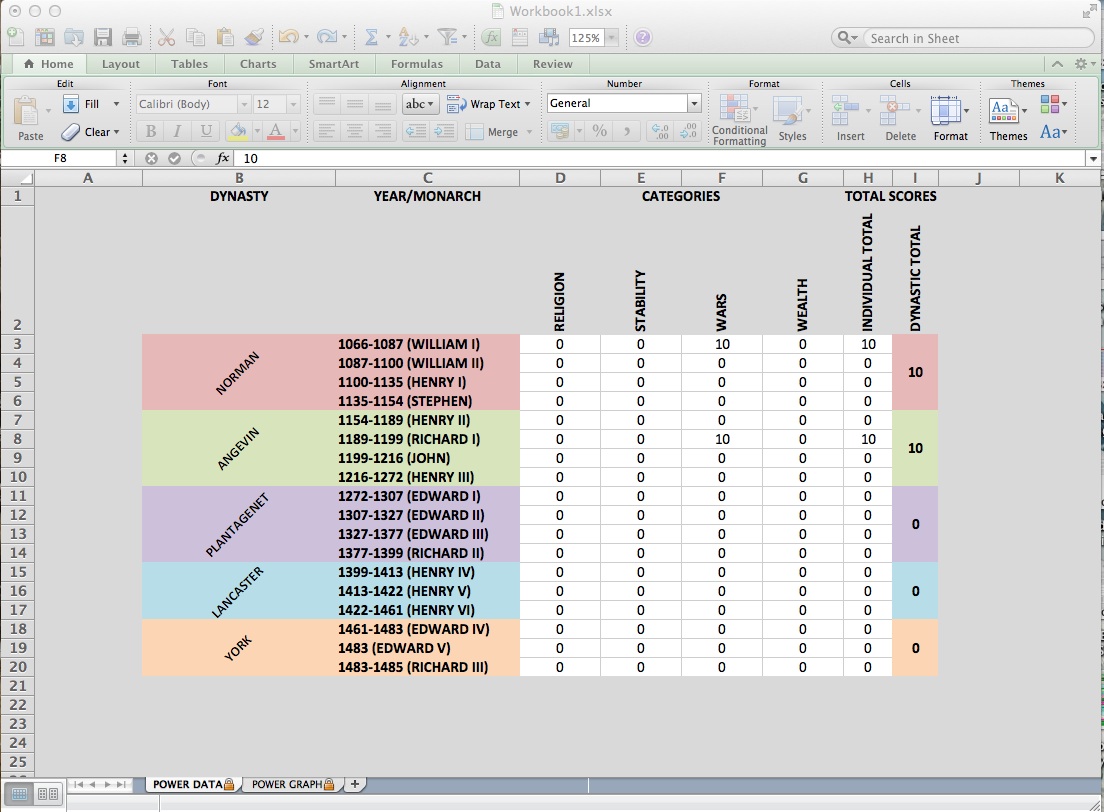Switch to the Formulas ribbon tab
The image size is (1104, 812).
[416, 64]
